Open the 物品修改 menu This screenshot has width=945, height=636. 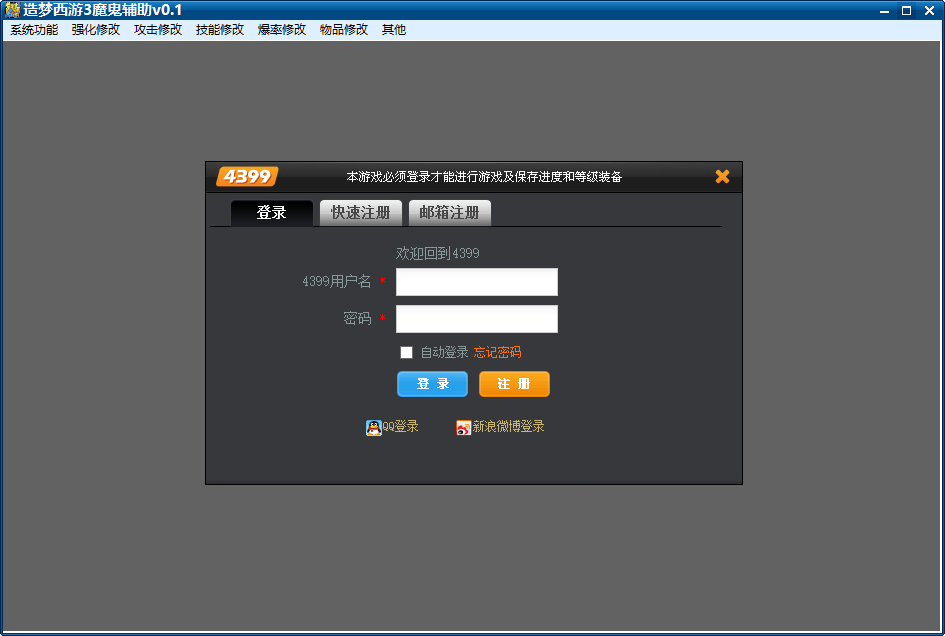(x=344, y=30)
